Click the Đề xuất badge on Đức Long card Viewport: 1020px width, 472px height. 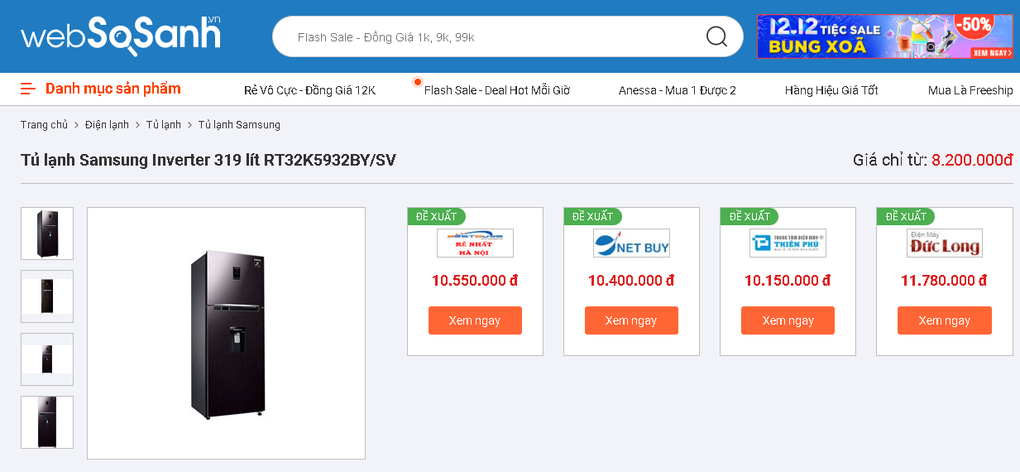tap(906, 216)
